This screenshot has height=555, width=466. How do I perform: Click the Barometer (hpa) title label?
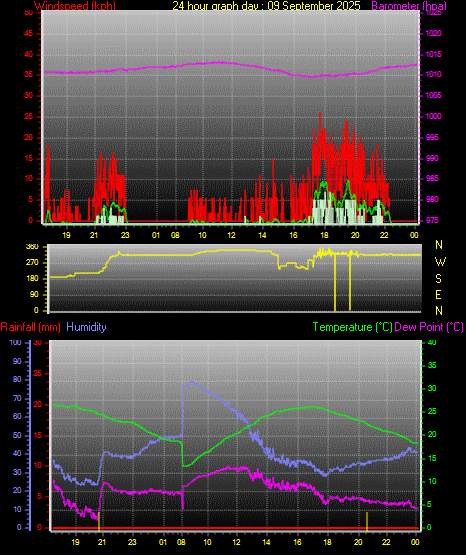(x=409, y=6)
